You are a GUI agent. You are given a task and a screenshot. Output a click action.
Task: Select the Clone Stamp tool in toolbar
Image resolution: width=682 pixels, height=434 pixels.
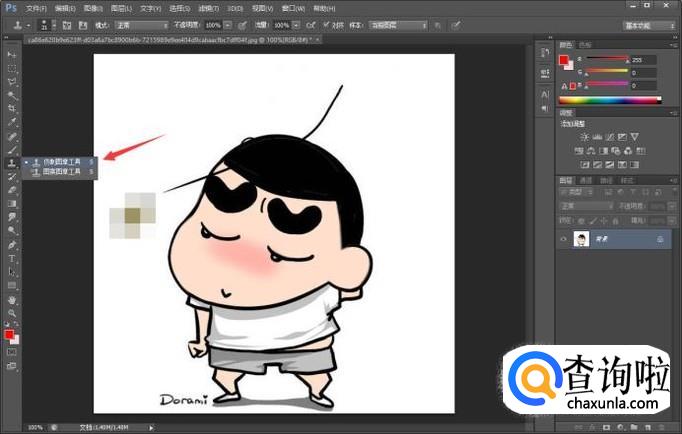tap(12, 163)
